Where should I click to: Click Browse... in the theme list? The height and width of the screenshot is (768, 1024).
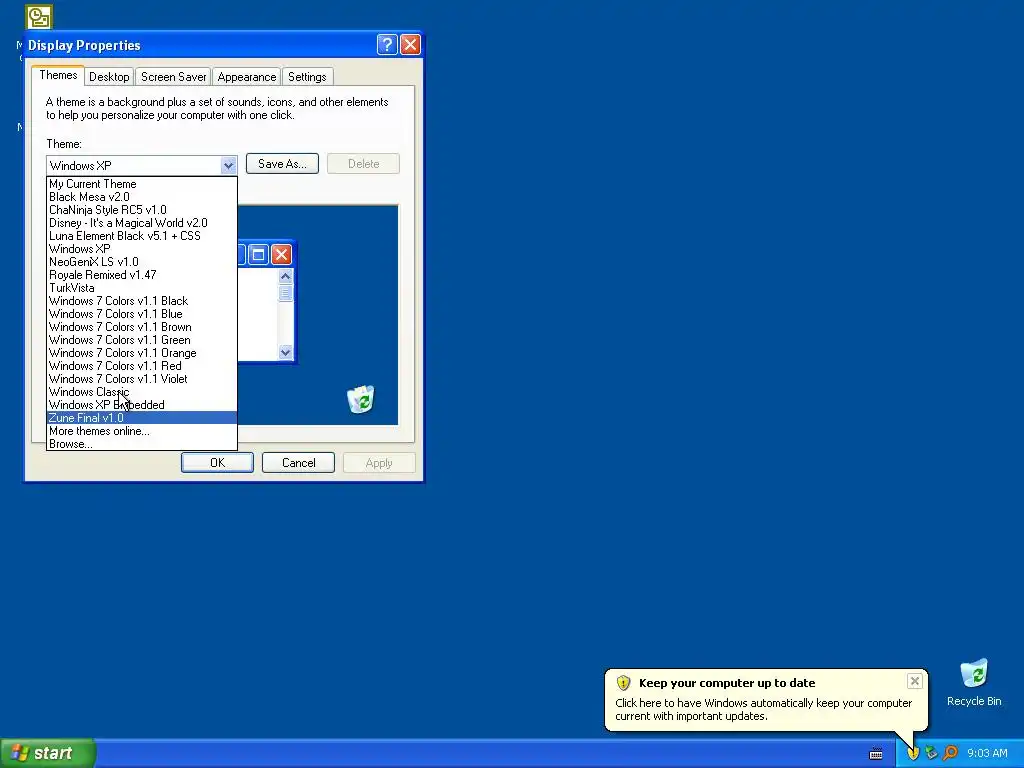[x=142, y=444]
